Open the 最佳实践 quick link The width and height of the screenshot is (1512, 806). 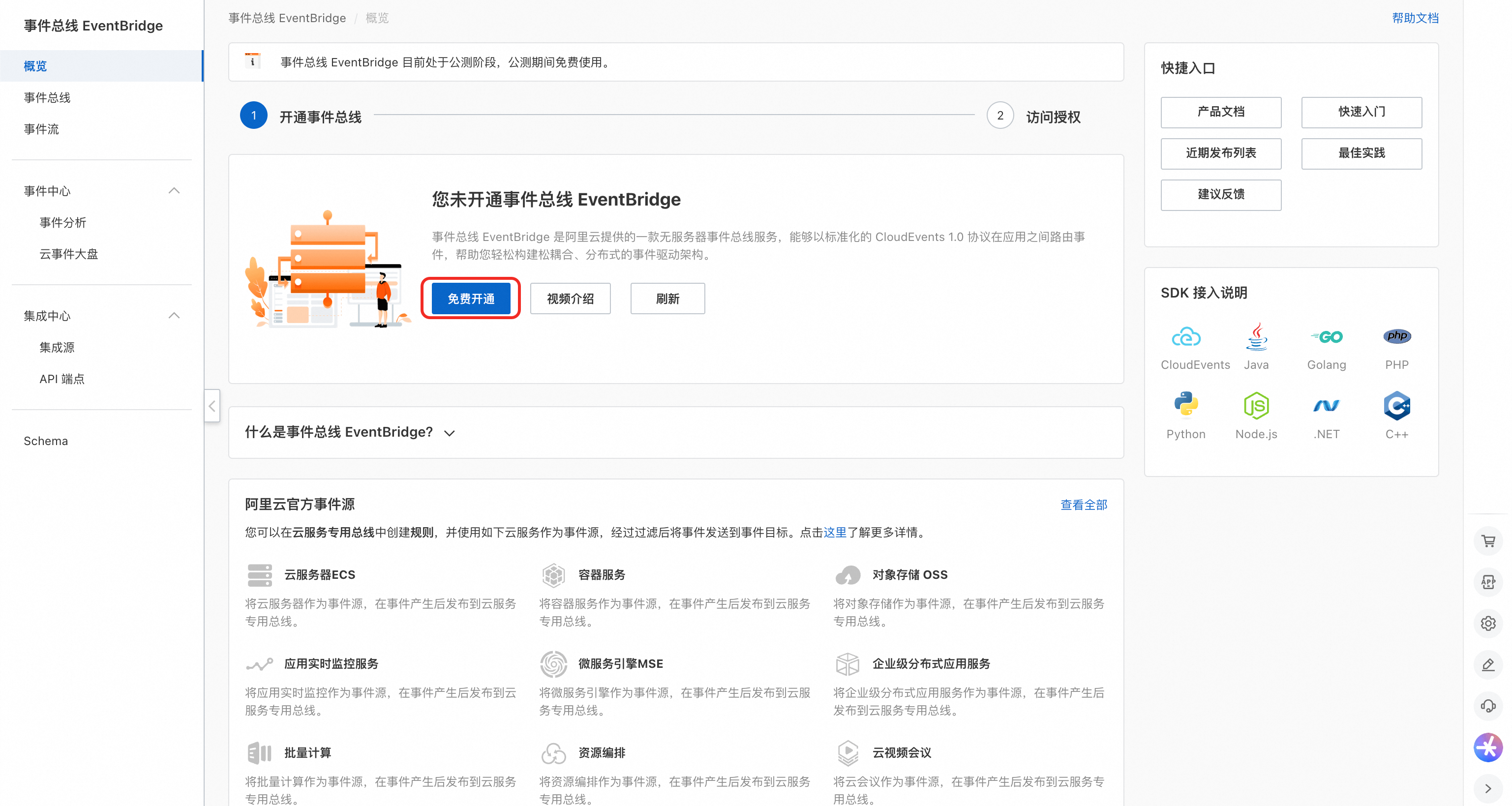(x=1362, y=153)
